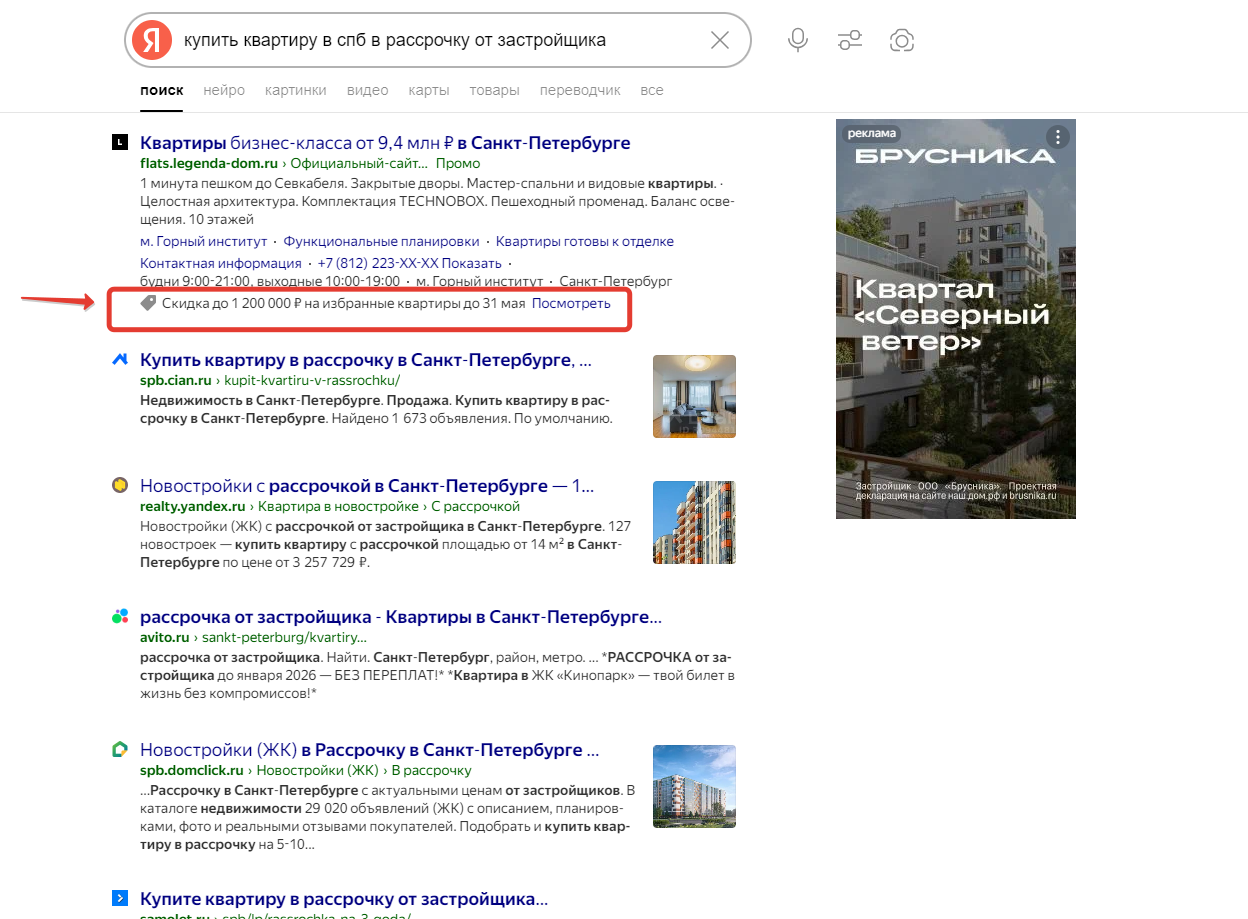Screen dimensions: 1248x919
Task: Open the Avito рассрочка от застройщика result
Action: point(401,617)
